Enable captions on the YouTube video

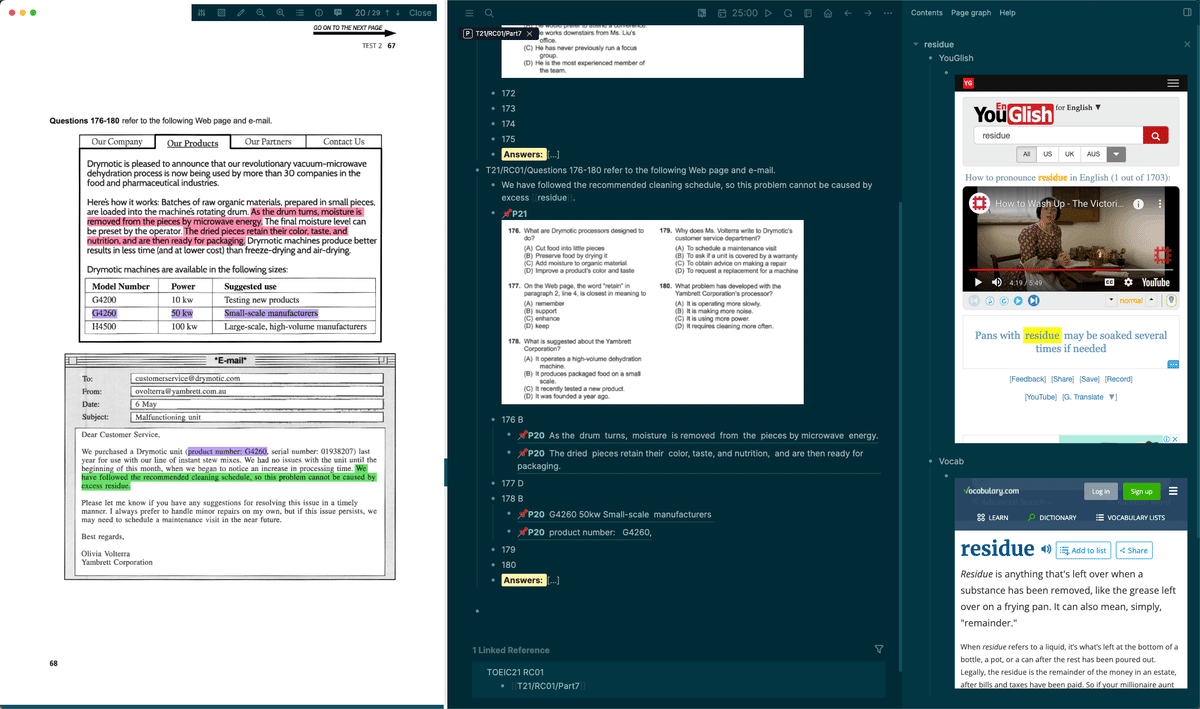pos(1111,283)
